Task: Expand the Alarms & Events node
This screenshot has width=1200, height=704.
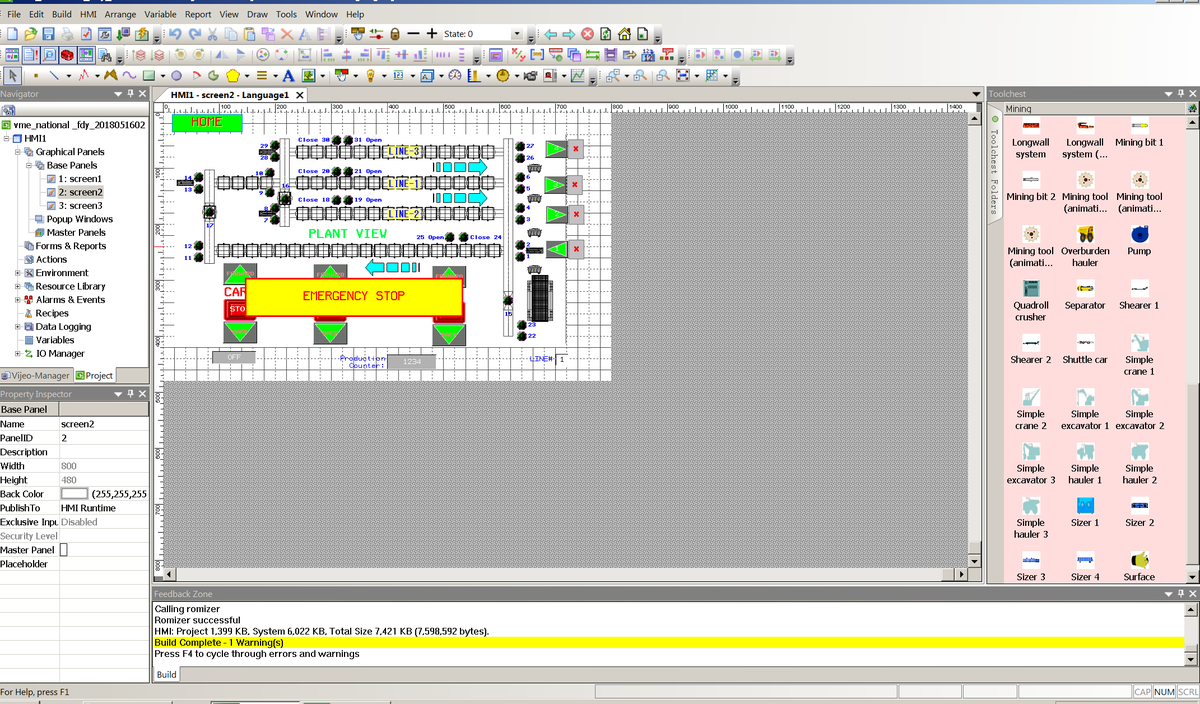Action: [18, 300]
